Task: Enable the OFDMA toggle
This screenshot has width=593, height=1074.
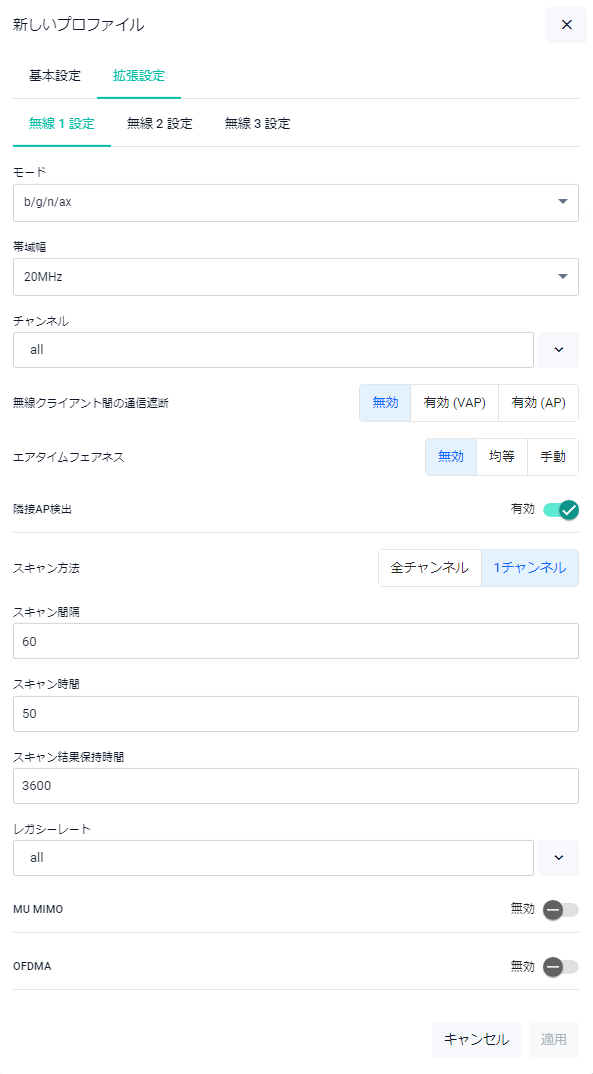Action: (x=561, y=966)
